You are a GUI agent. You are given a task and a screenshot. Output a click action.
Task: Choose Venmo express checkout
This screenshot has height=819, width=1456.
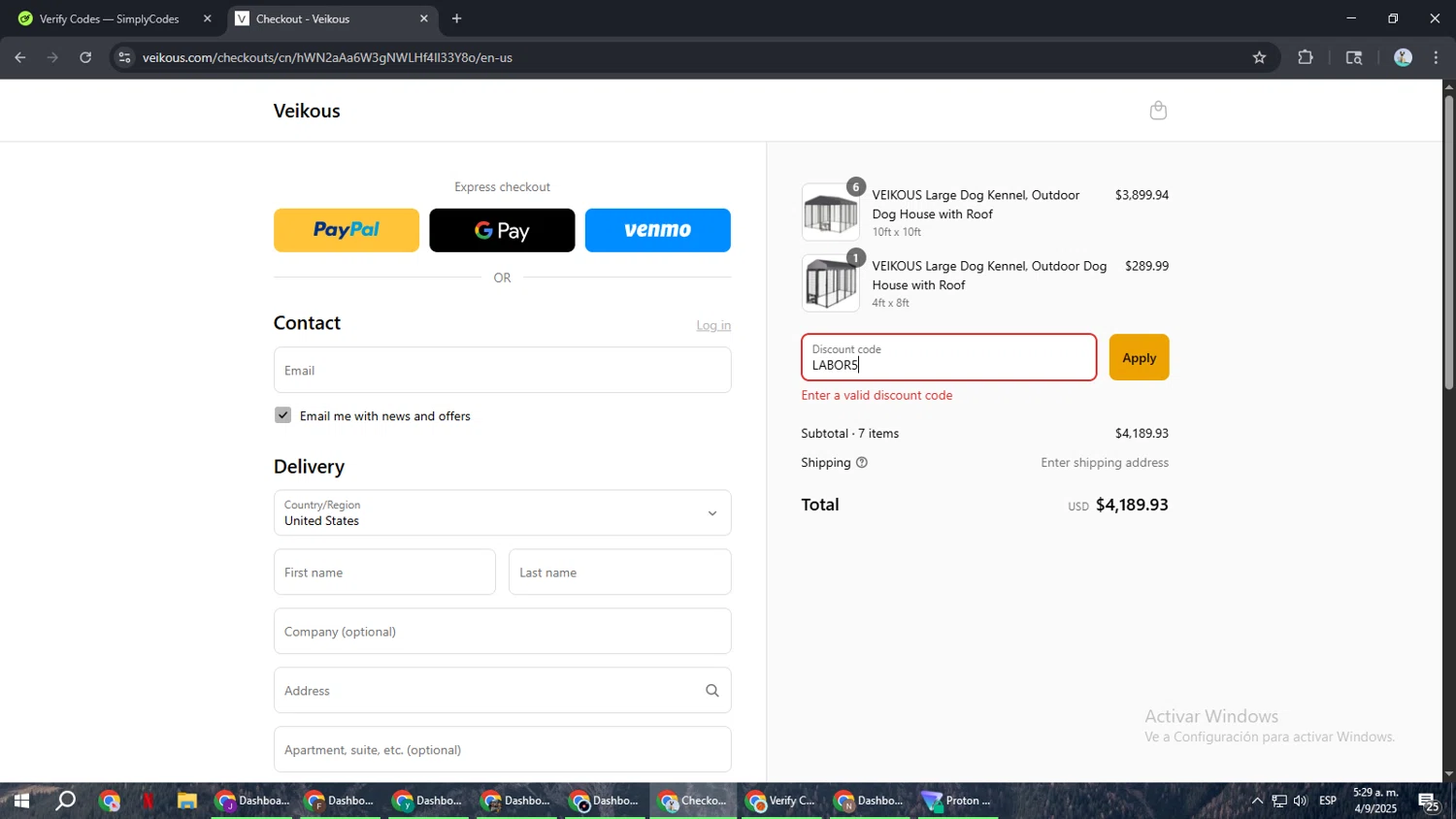click(658, 230)
